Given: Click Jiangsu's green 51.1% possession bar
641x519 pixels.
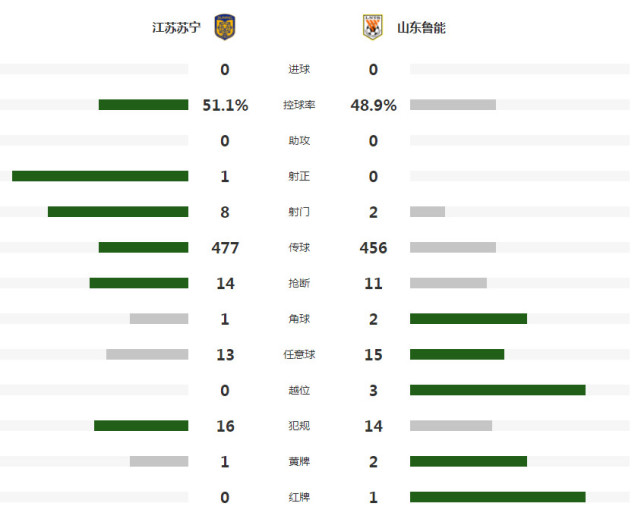Looking at the screenshot, I should (143, 105).
